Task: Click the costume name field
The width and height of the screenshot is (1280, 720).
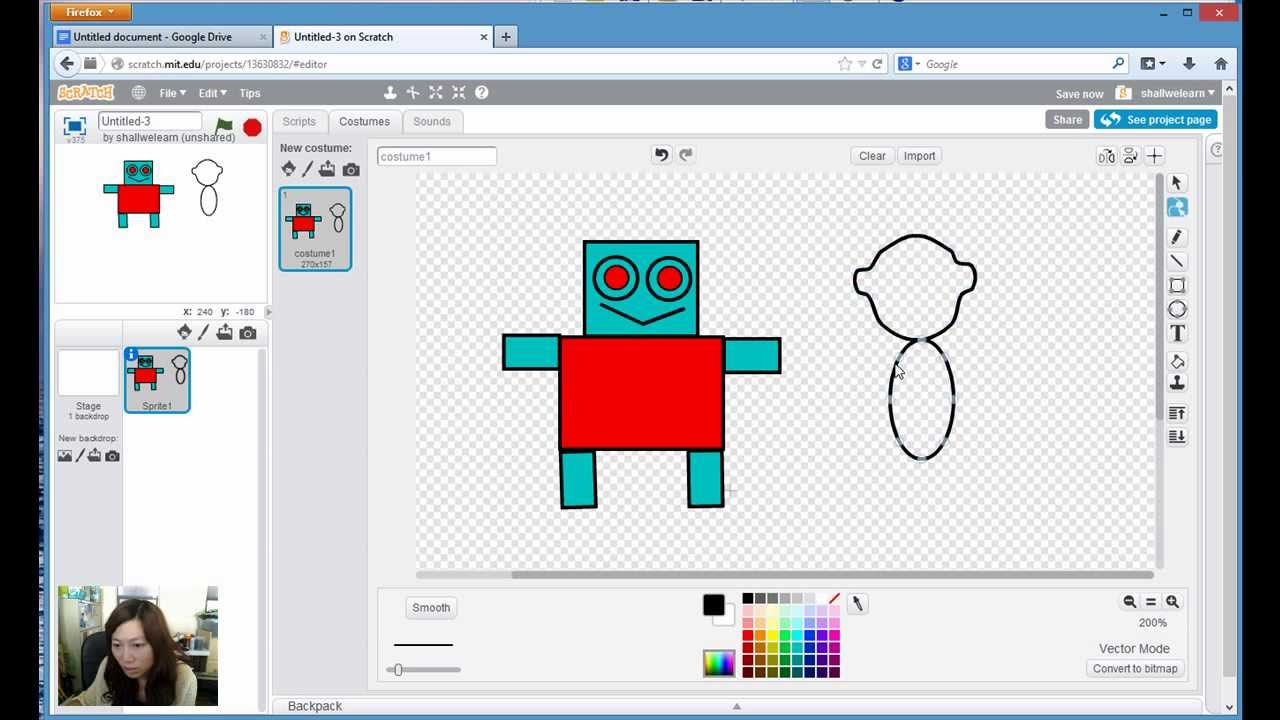Action: point(436,156)
